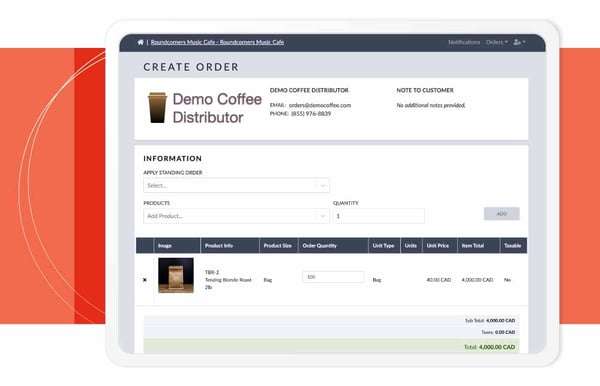The width and height of the screenshot is (600, 386).
Task: Click the Item Total column header
Action: (x=473, y=246)
